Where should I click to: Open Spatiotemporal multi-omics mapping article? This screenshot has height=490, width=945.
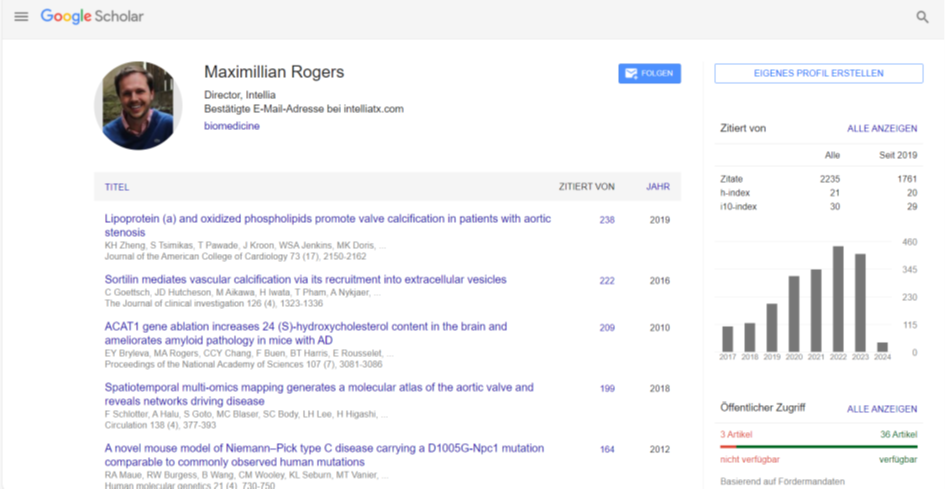point(319,394)
